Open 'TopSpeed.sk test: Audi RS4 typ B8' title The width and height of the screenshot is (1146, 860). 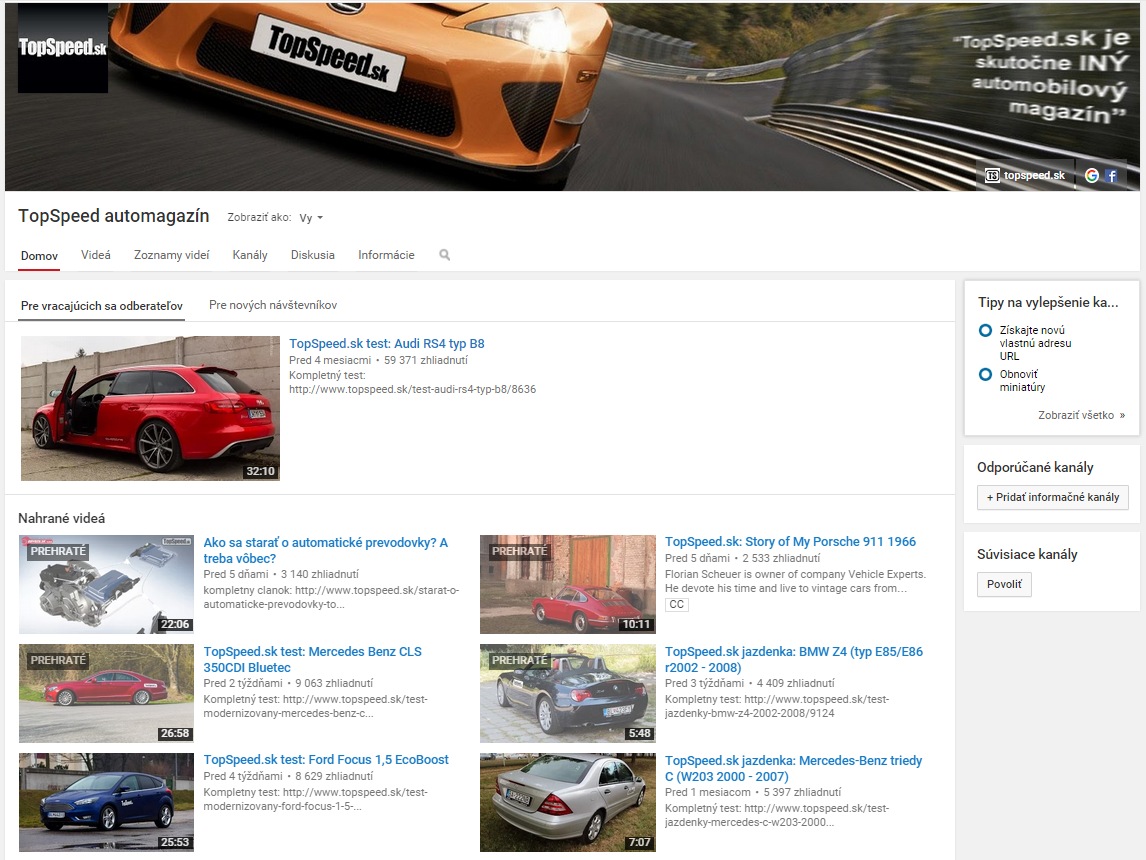(x=387, y=343)
